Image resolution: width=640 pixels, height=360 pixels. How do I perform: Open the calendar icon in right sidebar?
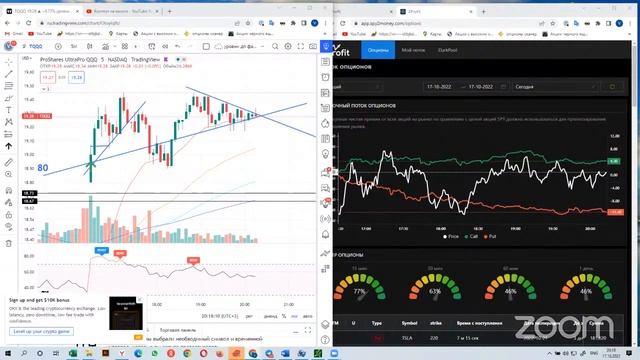325,139
